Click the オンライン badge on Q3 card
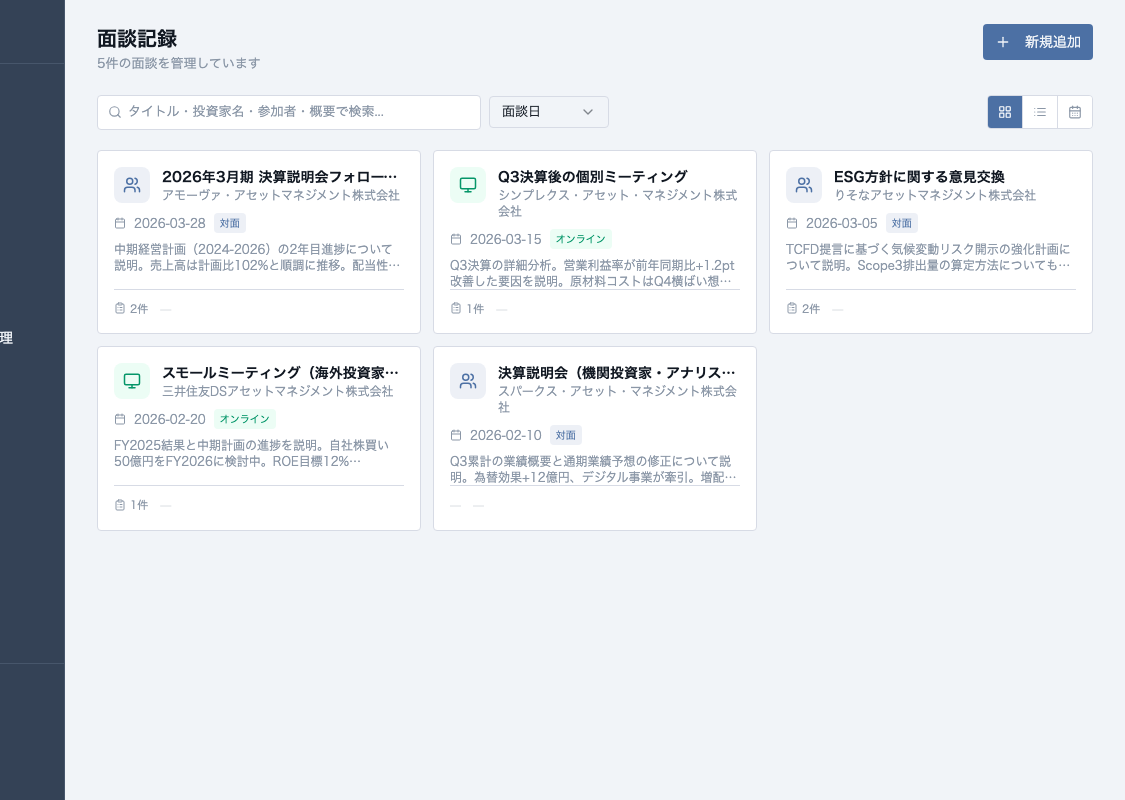Image resolution: width=1125 pixels, height=800 pixels. click(580, 239)
